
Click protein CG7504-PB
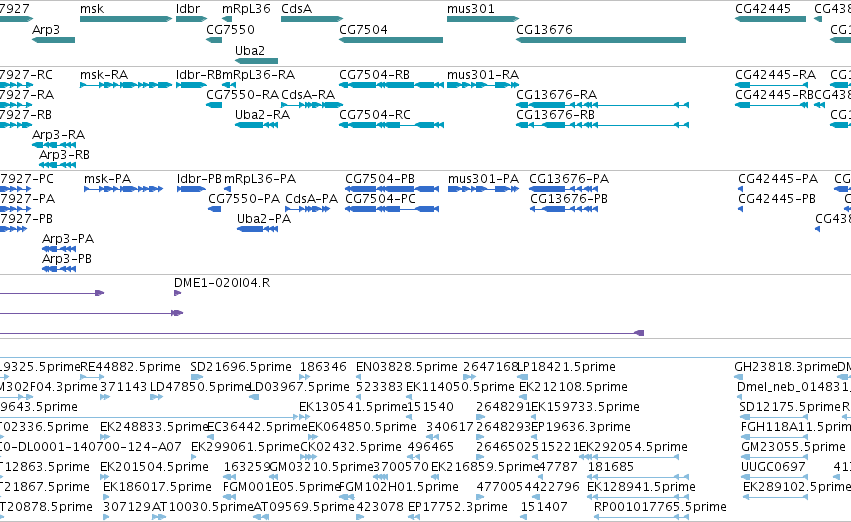tap(392, 189)
